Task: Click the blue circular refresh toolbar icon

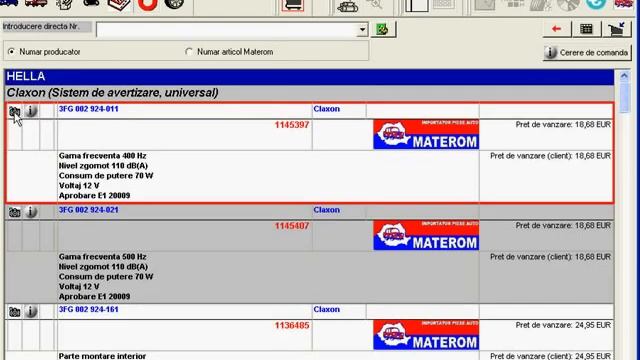Action: pyautogui.click(x=596, y=4)
